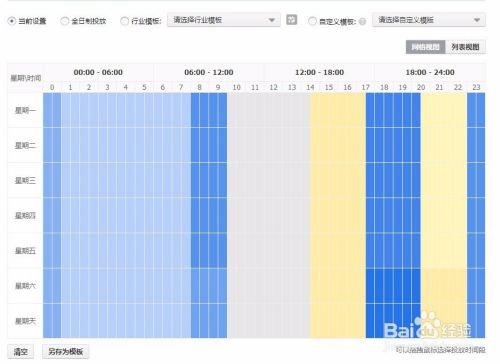Image resolution: width=500 pixels, height=364 pixels.
Task: Open the 请选择行业模板 dropdown
Action: click(x=224, y=20)
